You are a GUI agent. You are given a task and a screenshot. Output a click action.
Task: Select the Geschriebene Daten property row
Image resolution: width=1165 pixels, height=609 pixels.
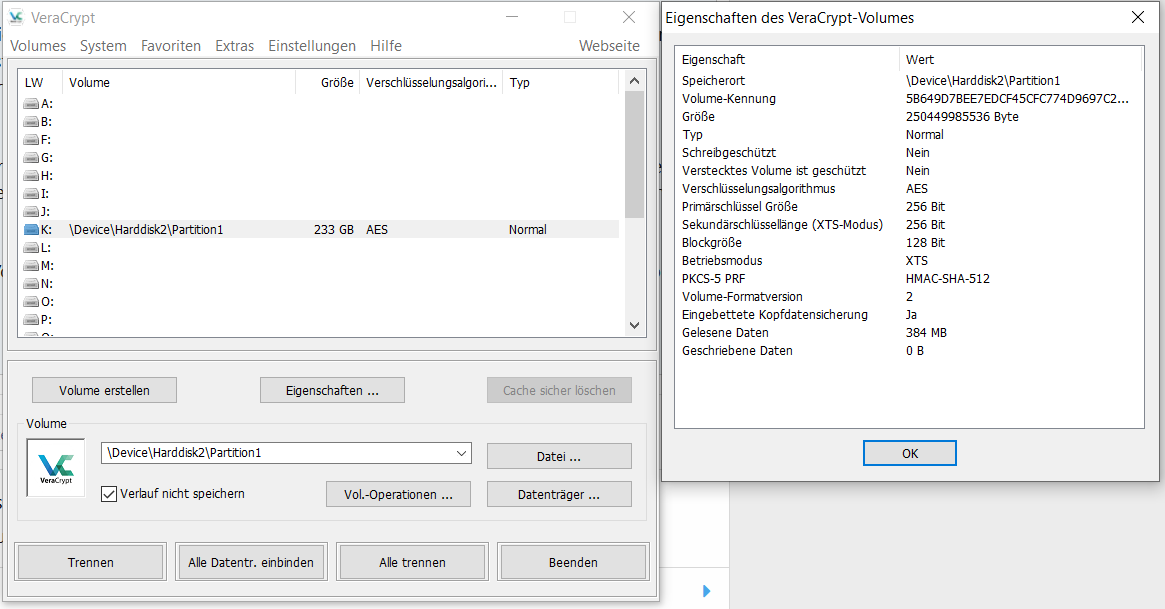pyautogui.click(x=908, y=351)
